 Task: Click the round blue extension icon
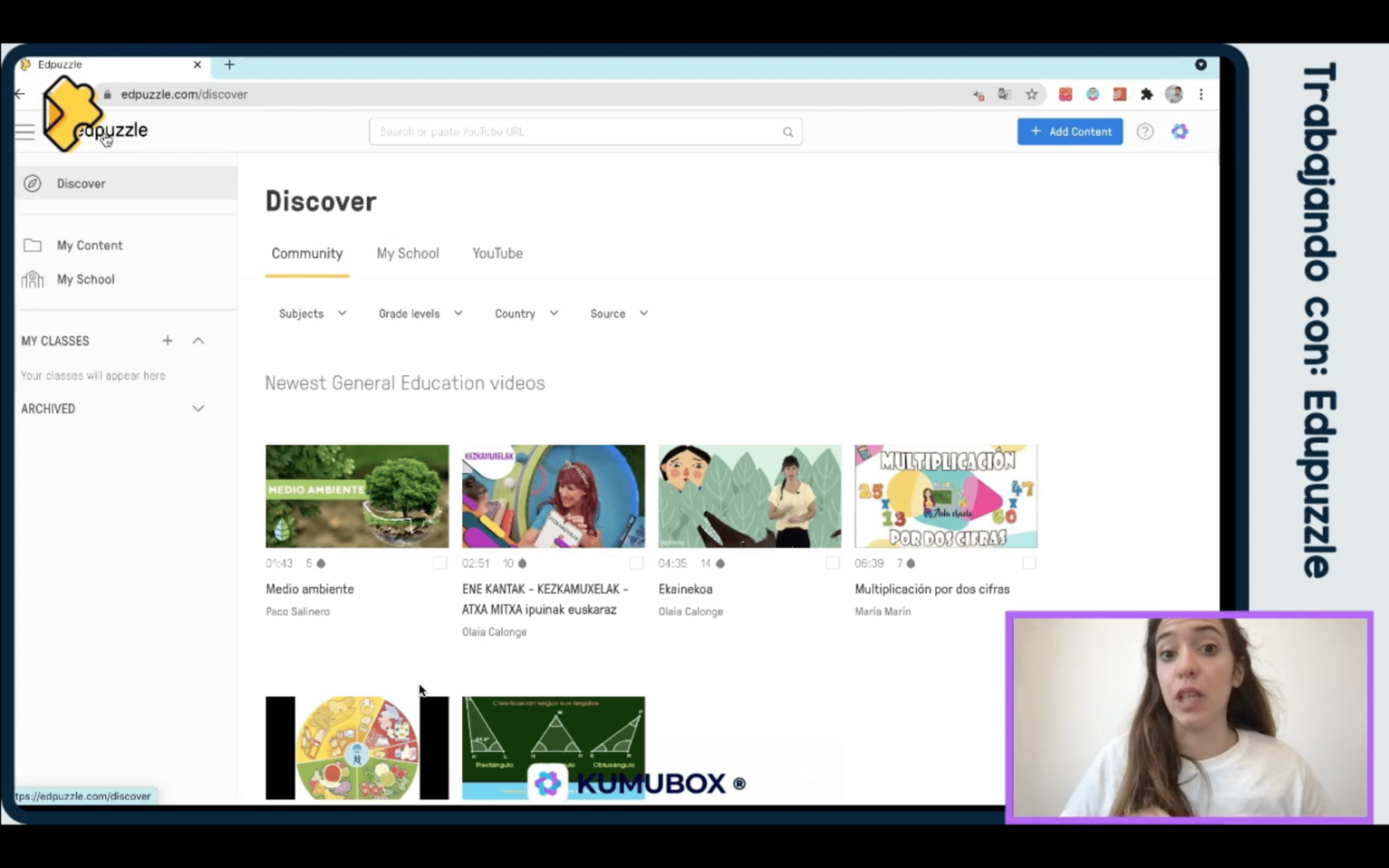[1092, 94]
